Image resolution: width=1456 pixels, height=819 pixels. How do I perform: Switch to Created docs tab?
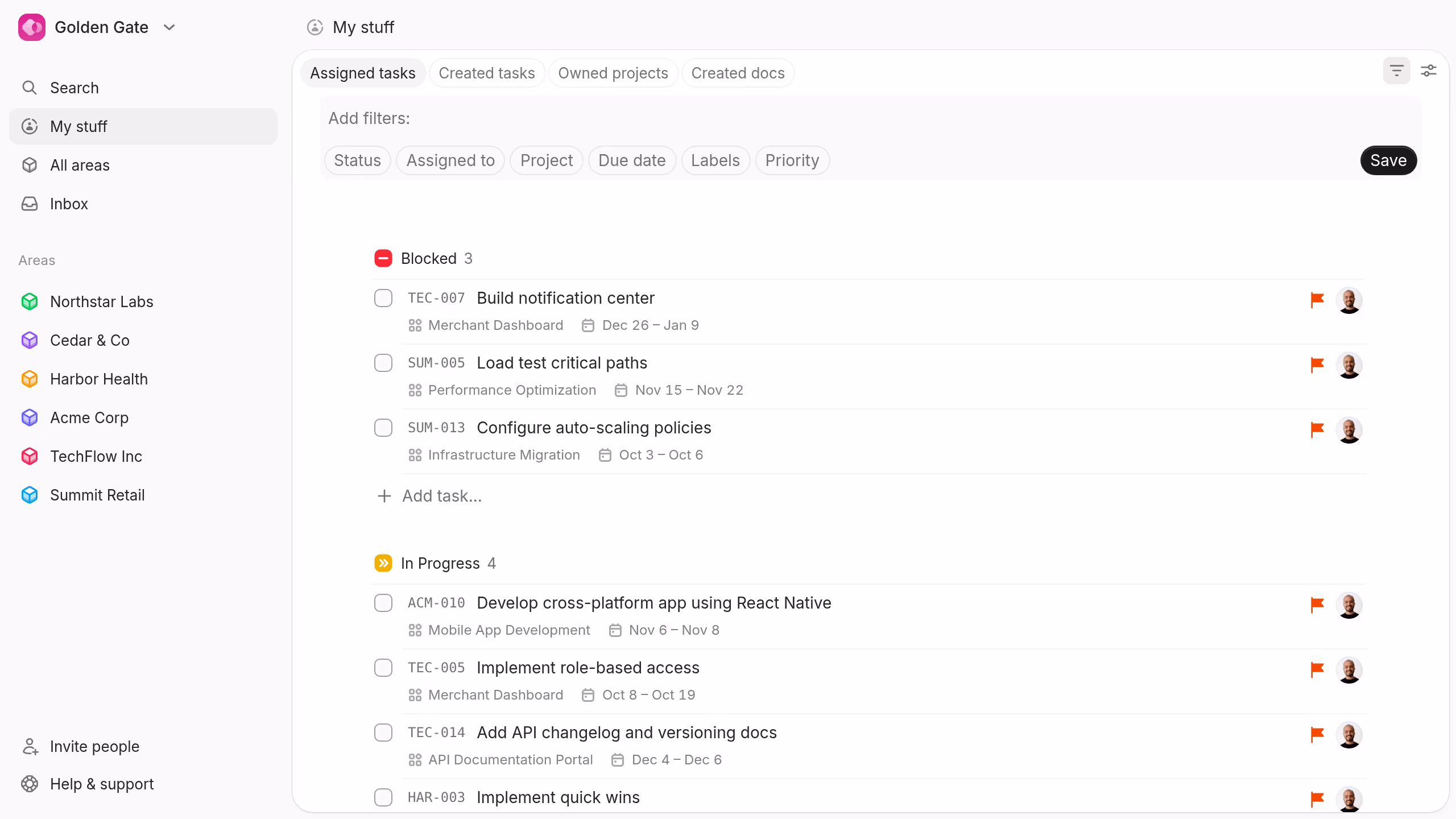(738, 73)
